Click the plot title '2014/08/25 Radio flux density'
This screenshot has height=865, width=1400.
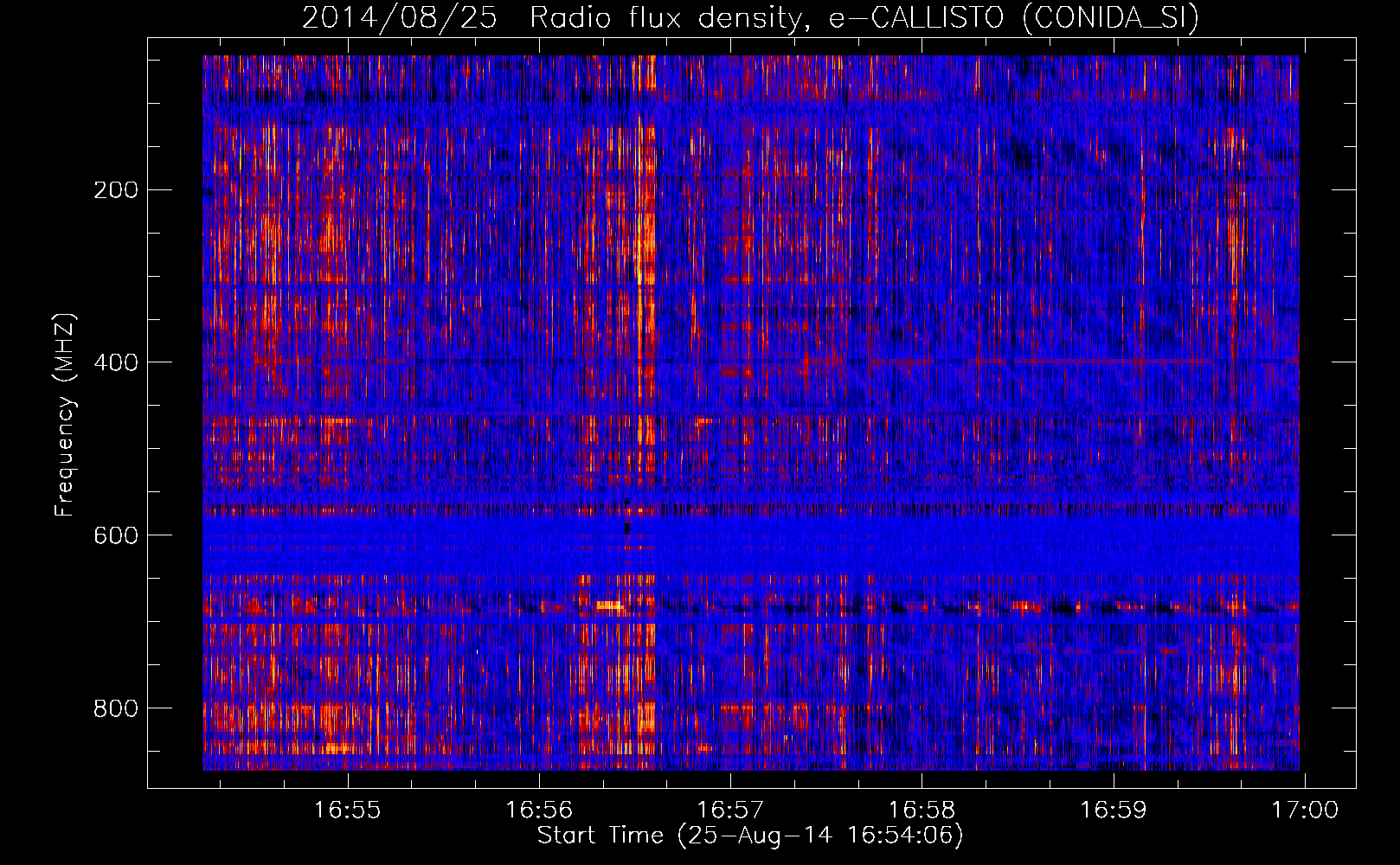[750, 18]
